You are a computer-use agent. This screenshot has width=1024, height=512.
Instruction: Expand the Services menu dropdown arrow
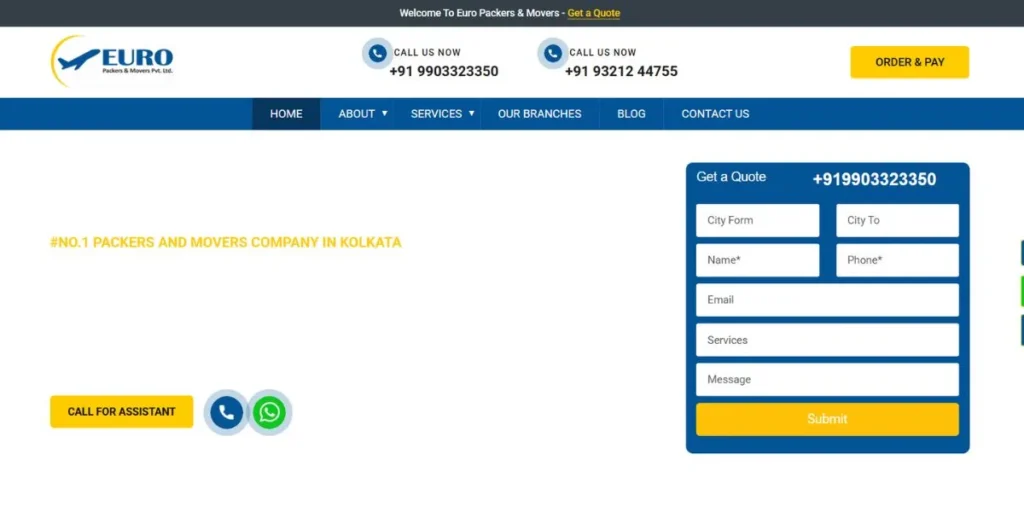tap(471, 113)
